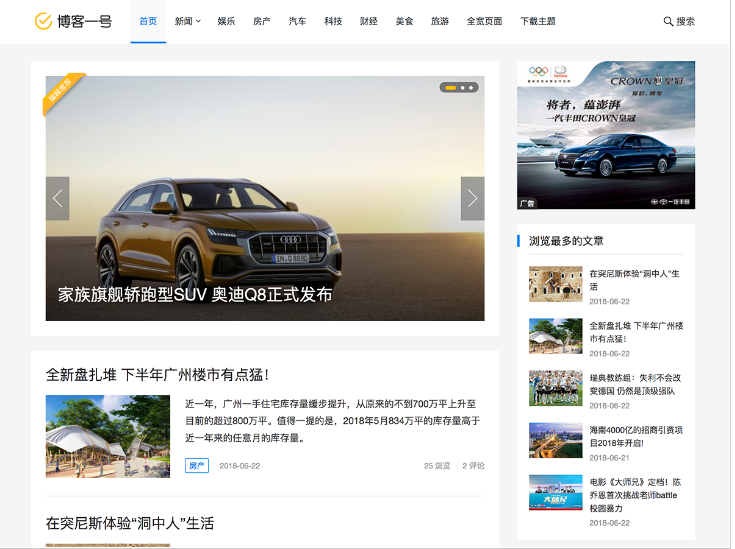
Task: Go to the 旅游 section
Action: coord(440,21)
